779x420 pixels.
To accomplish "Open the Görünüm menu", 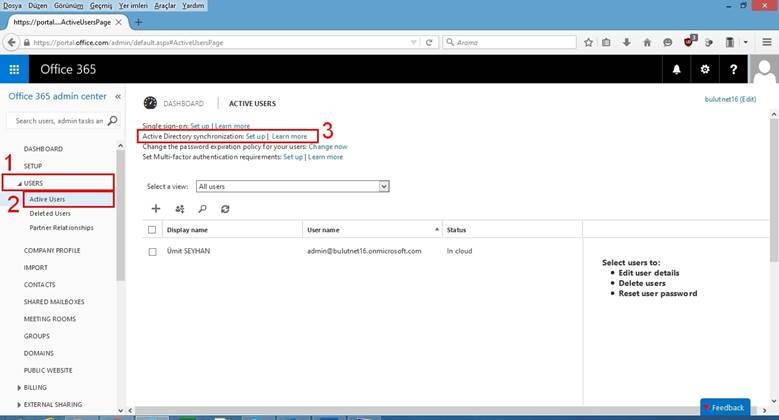I will [x=69, y=5].
